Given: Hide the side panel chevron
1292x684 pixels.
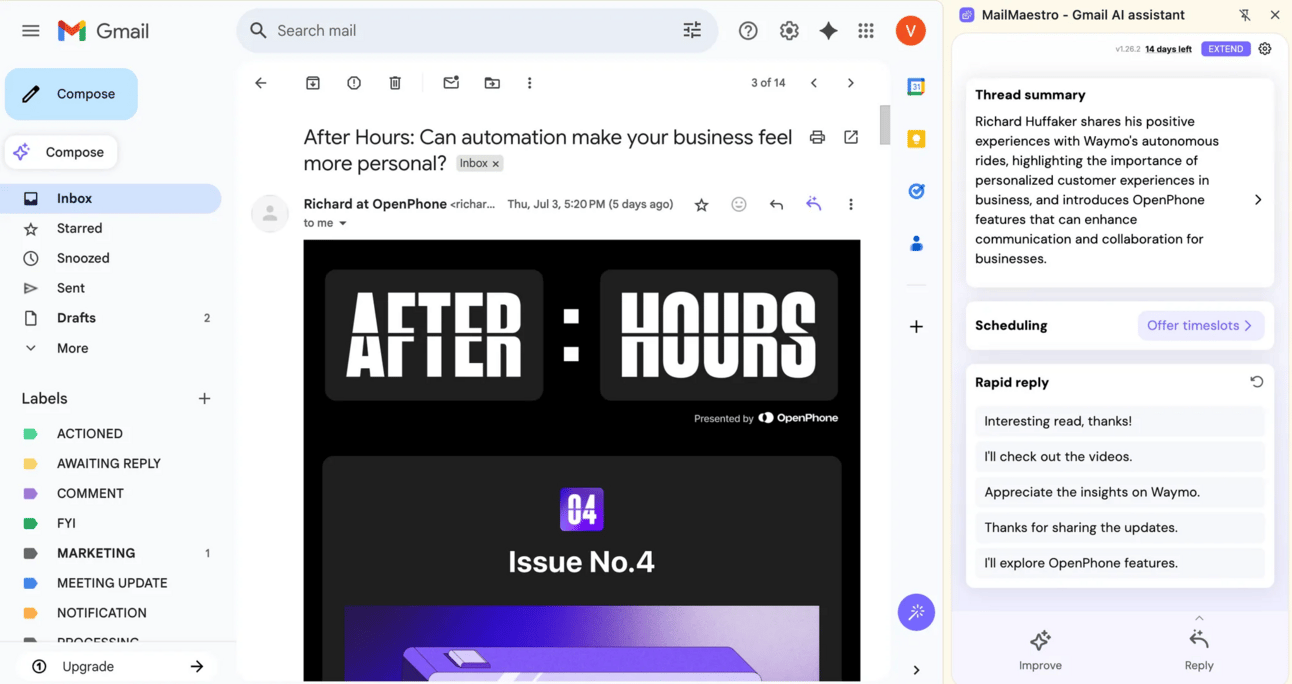Looking at the screenshot, I should tap(916, 670).
